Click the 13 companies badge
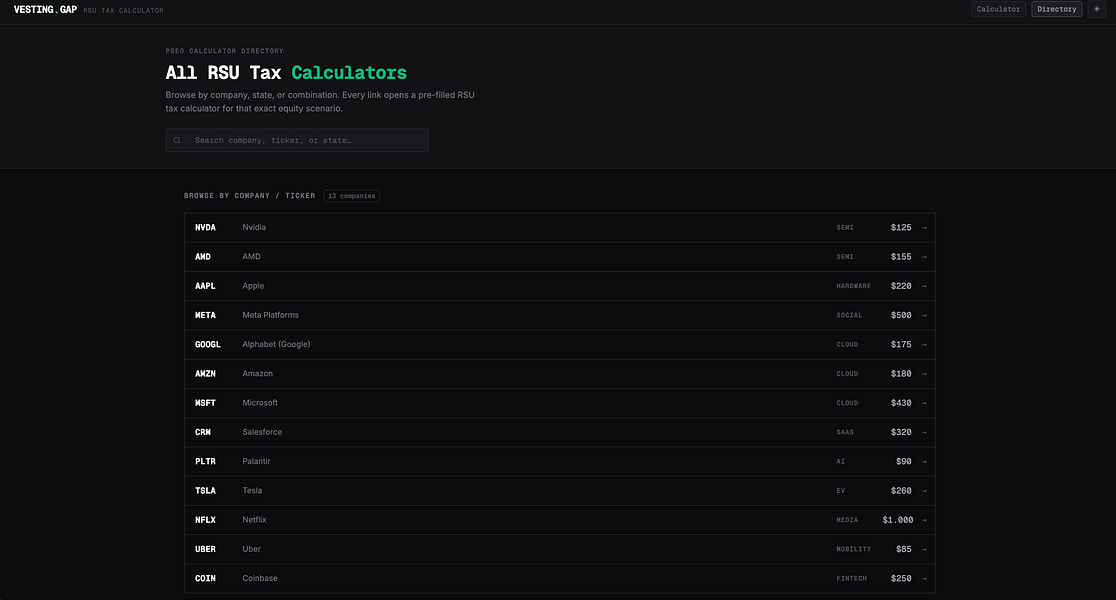This screenshot has height=600, width=1116. point(352,196)
